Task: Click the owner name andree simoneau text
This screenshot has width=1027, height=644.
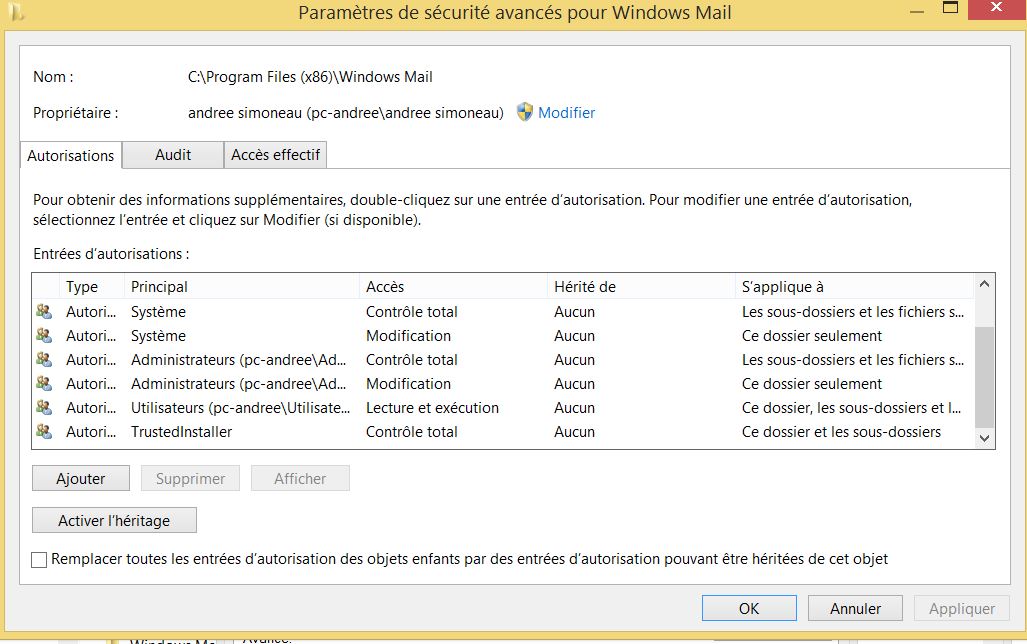Action: pos(346,113)
